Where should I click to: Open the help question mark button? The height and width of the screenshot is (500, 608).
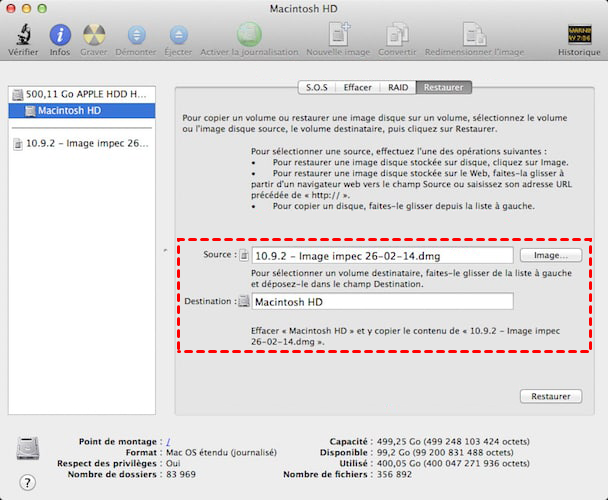[27, 483]
